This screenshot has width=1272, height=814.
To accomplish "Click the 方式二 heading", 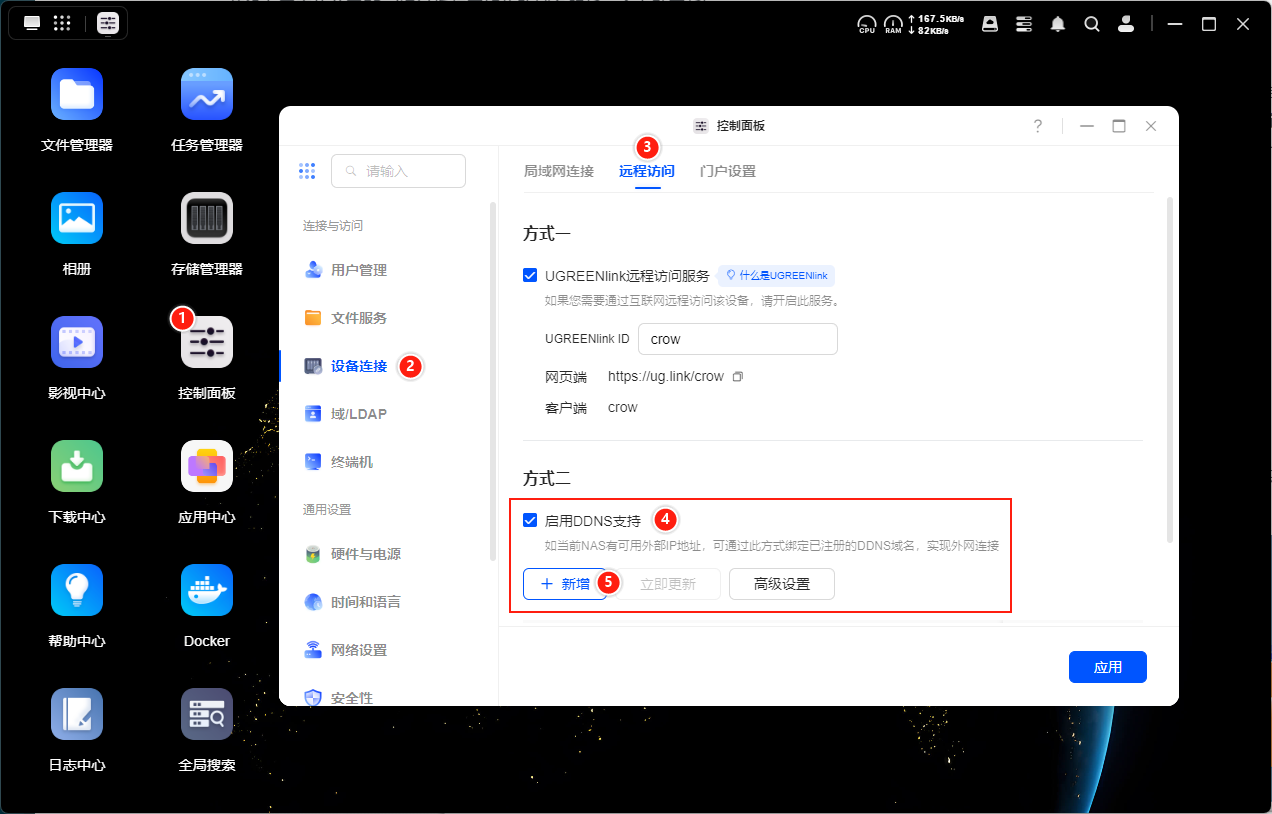I will click(547, 479).
